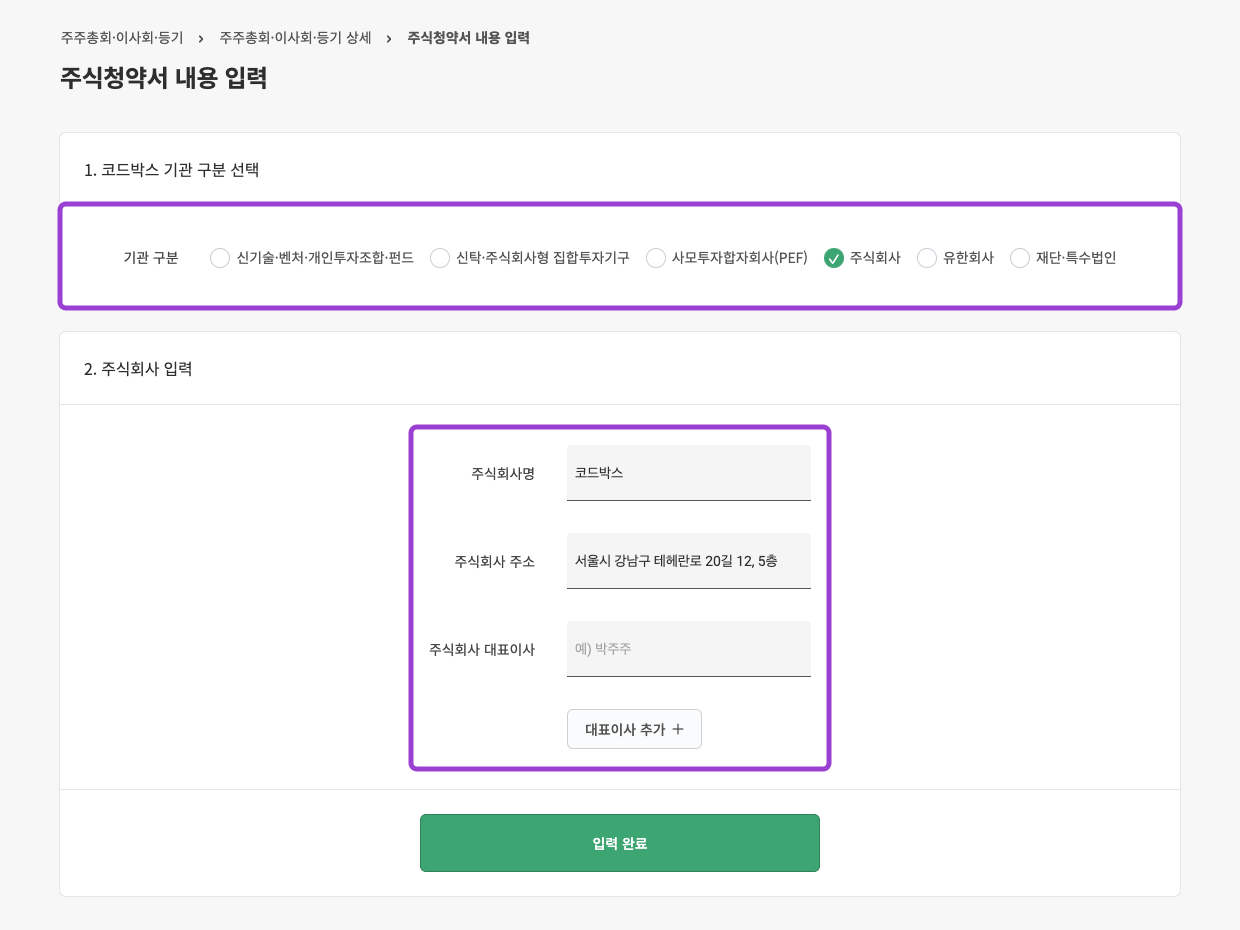Click the first breadcrumb separator chevron
The height and width of the screenshot is (930, 1240).
pos(202,37)
